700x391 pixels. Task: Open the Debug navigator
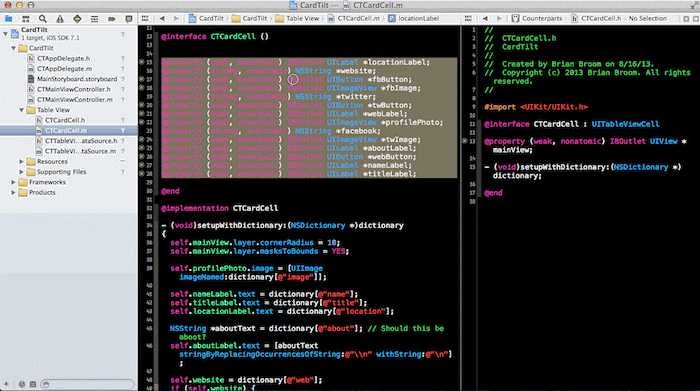[94, 19]
